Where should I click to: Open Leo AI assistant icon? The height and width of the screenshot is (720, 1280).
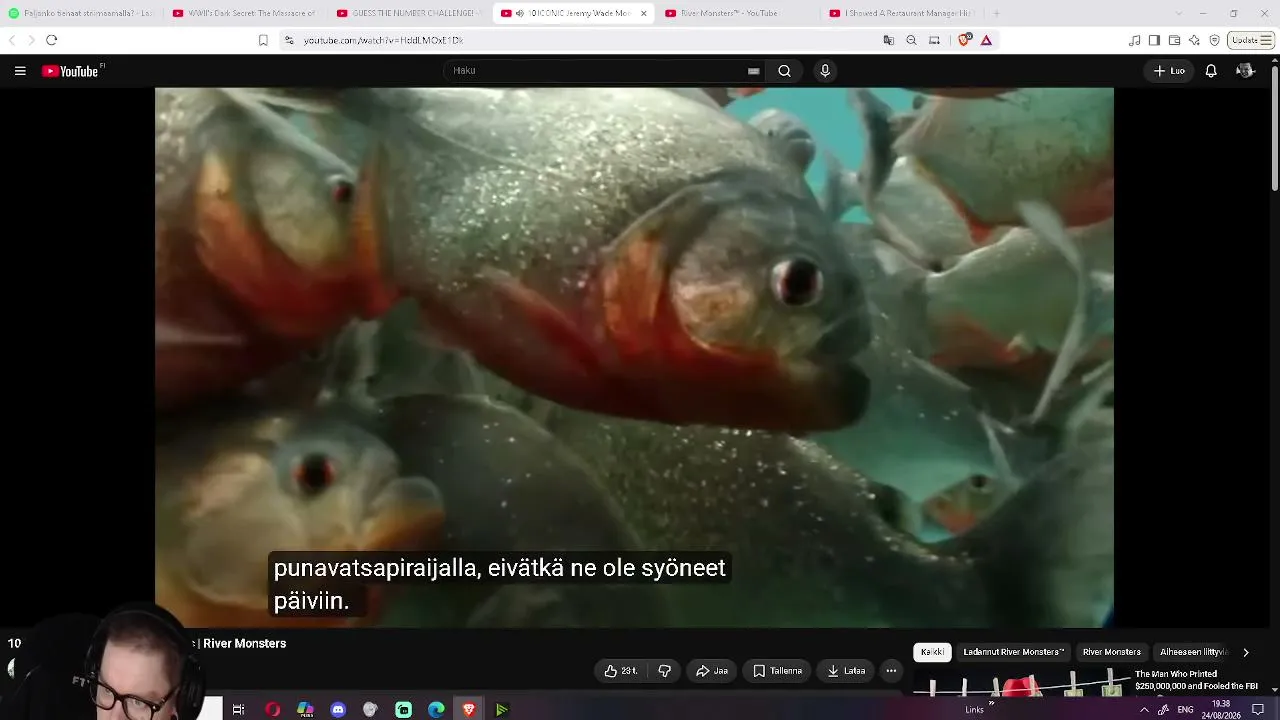point(1194,40)
